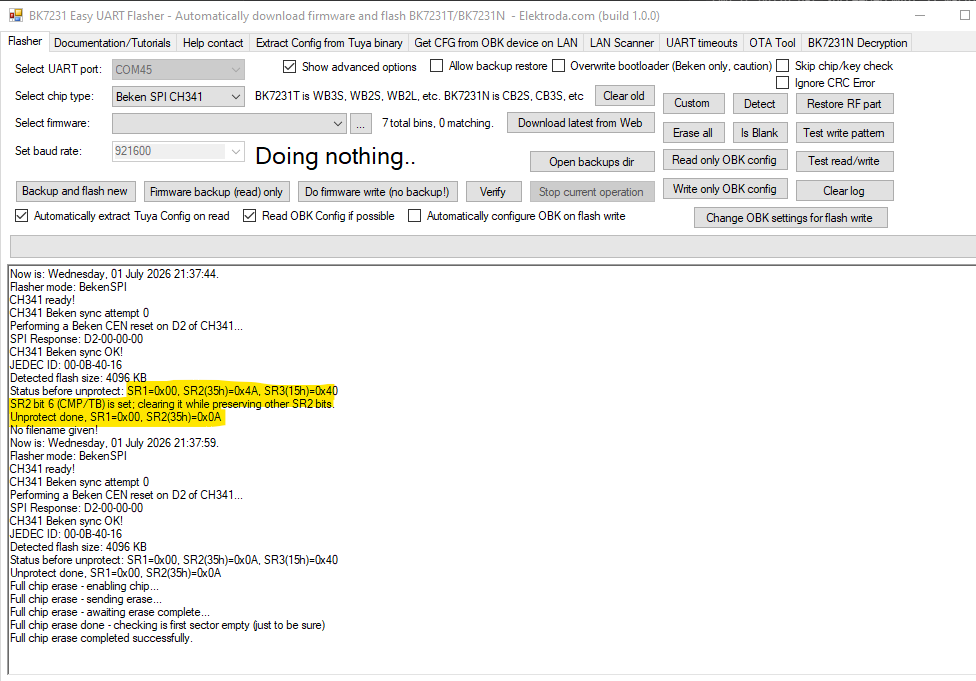Select the UART timeouts tab
This screenshot has width=976, height=681.
[x=702, y=43]
